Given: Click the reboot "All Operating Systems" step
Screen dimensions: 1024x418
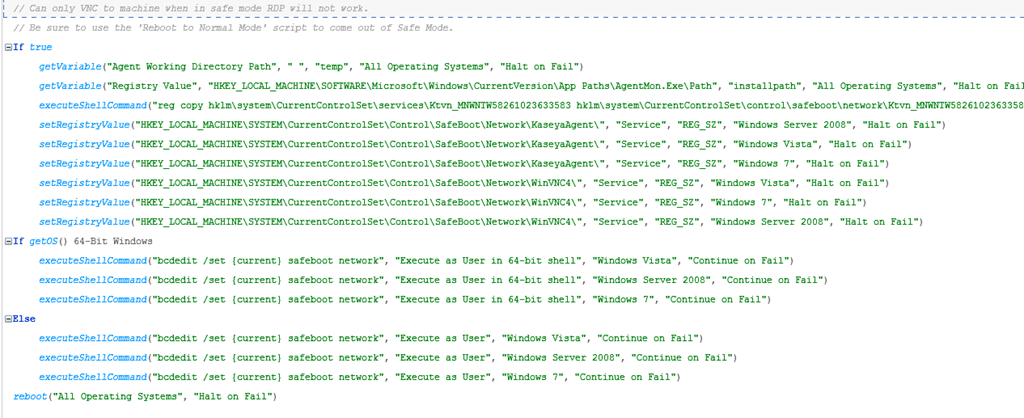Looking at the screenshot, I should [x=140, y=397].
